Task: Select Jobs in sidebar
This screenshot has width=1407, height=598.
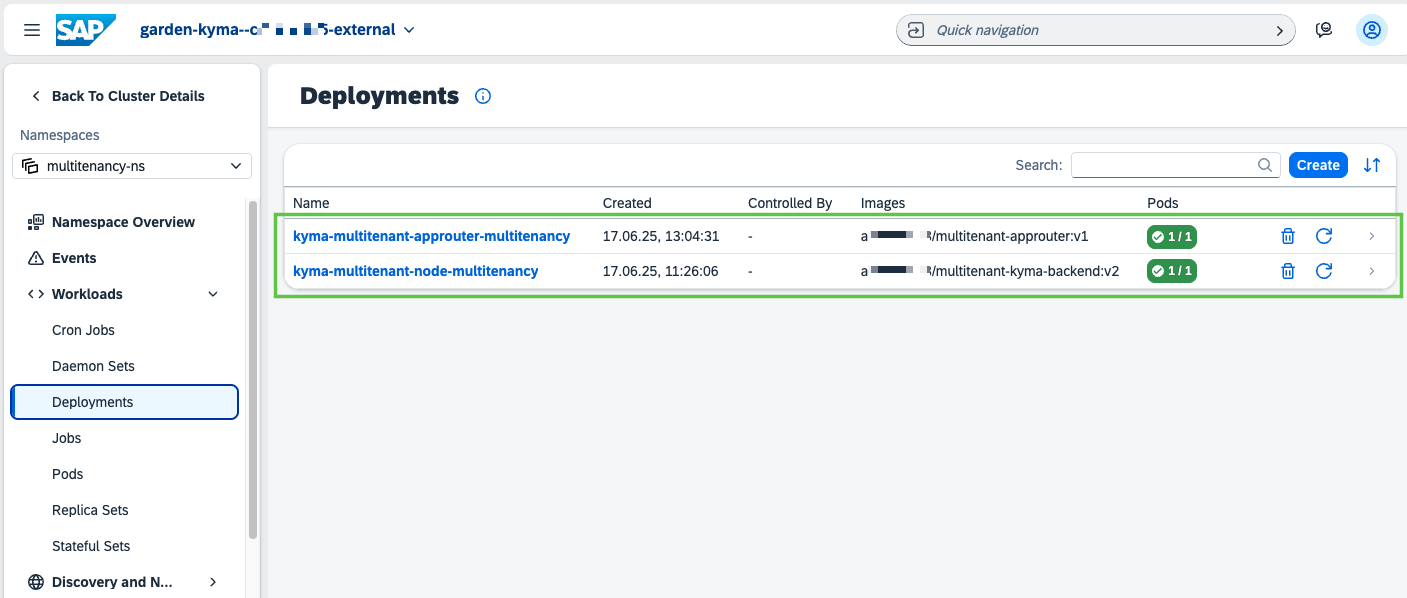Action: pos(66,438)
